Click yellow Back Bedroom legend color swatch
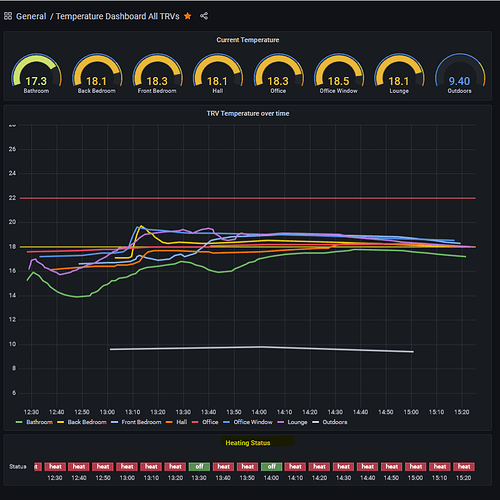Screen dimensions: 500x500 (61, 422)
